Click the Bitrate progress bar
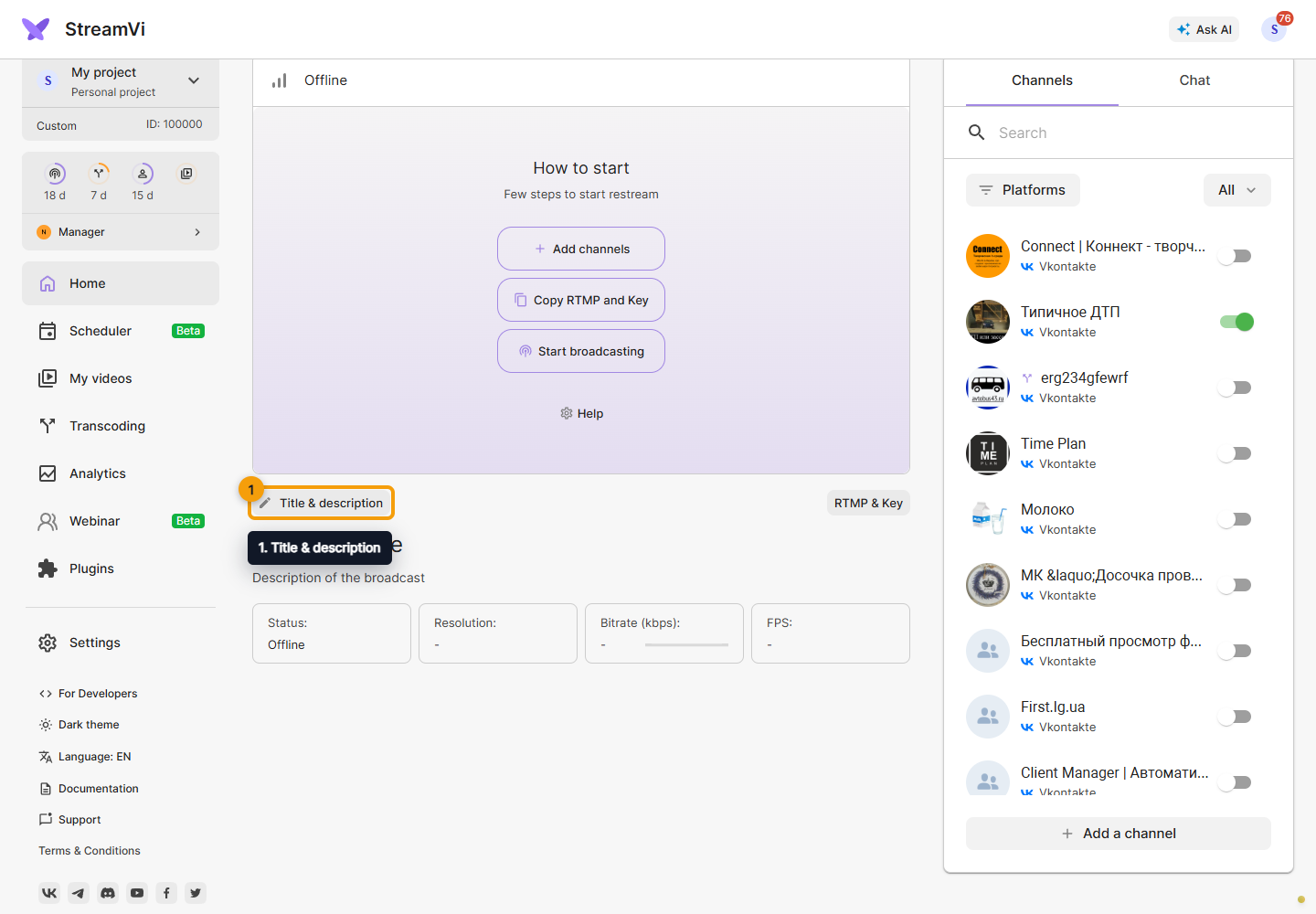 [686, 645]
